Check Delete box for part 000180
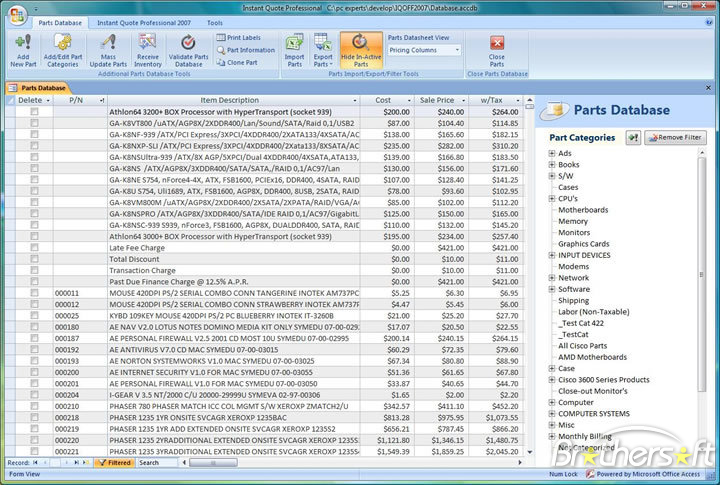The image size is (720, 485). point(34,327)
